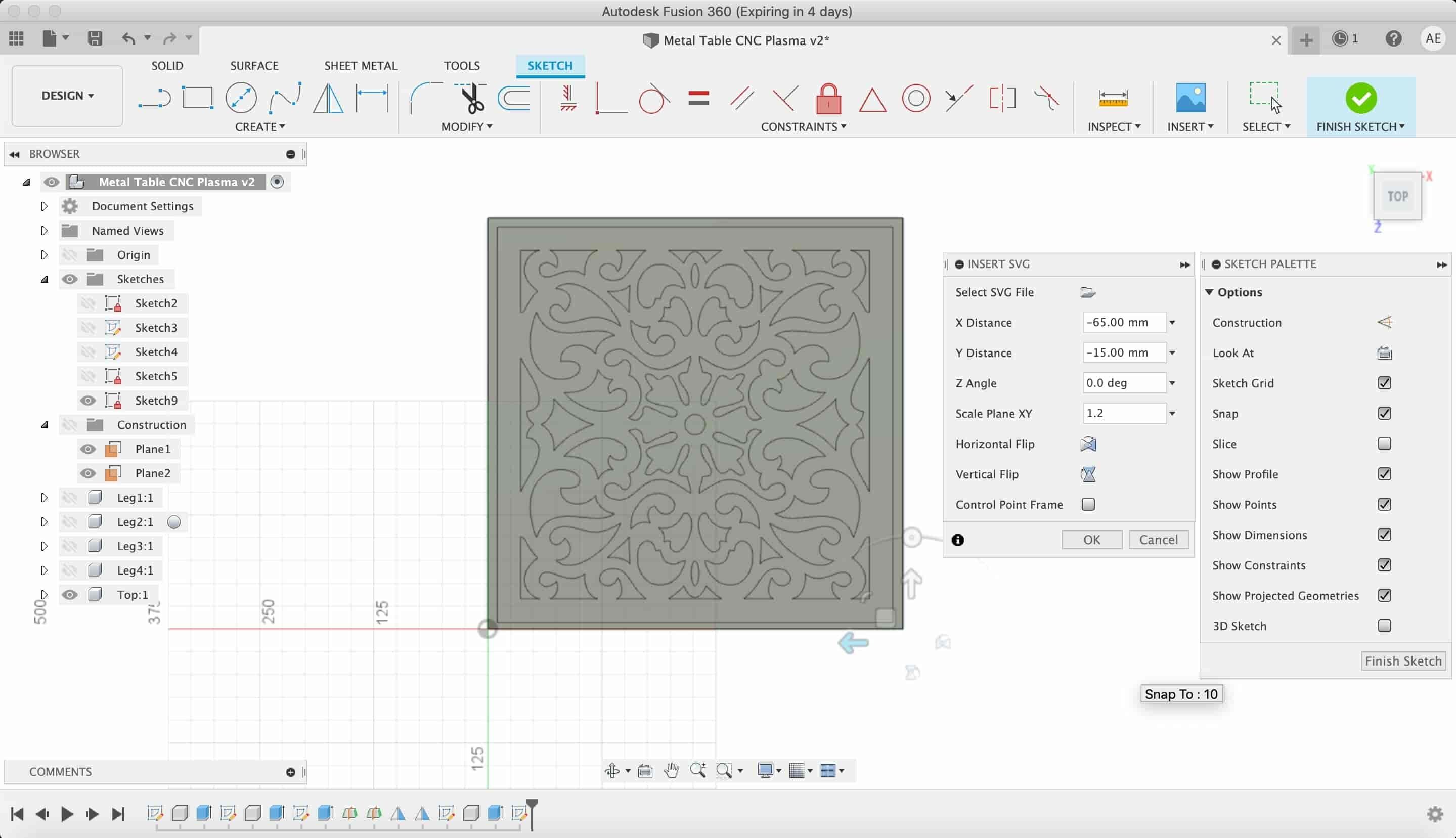The image size is (1456, 838).
Task: Enable the Slice checkbox
Action: point(1384,444)
